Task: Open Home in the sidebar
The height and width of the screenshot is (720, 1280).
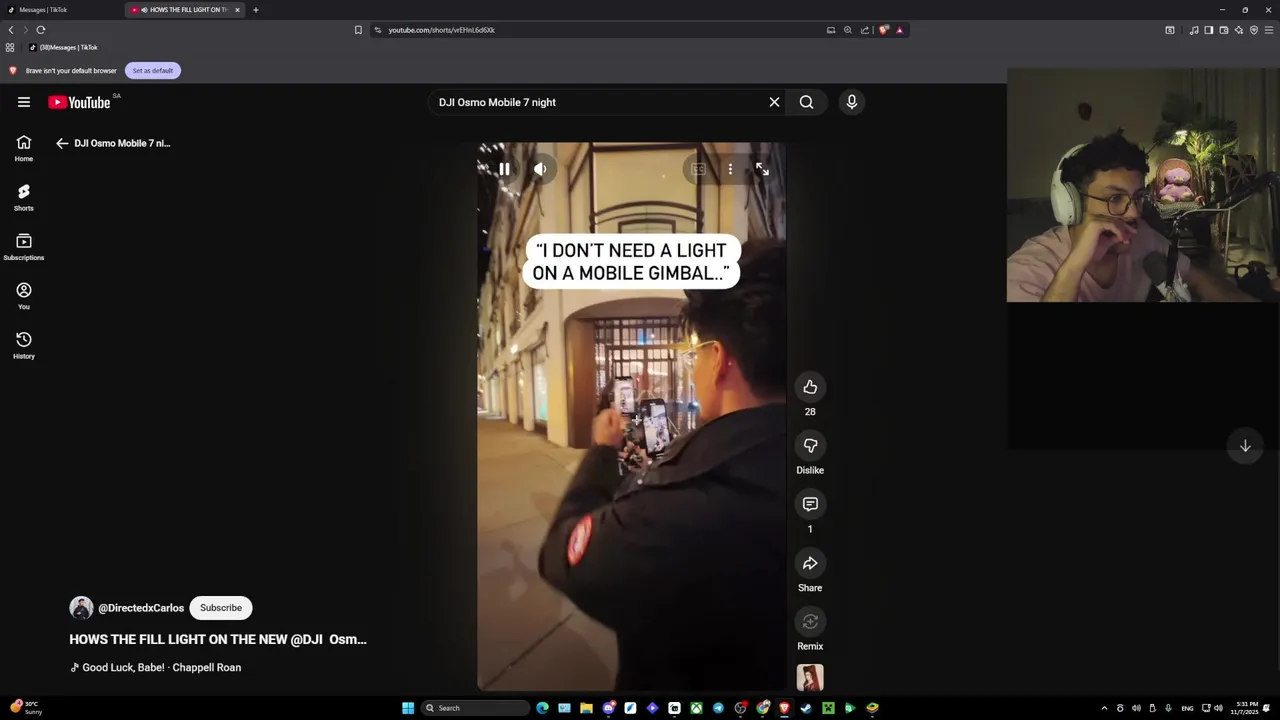Action: tap(24, 148)
